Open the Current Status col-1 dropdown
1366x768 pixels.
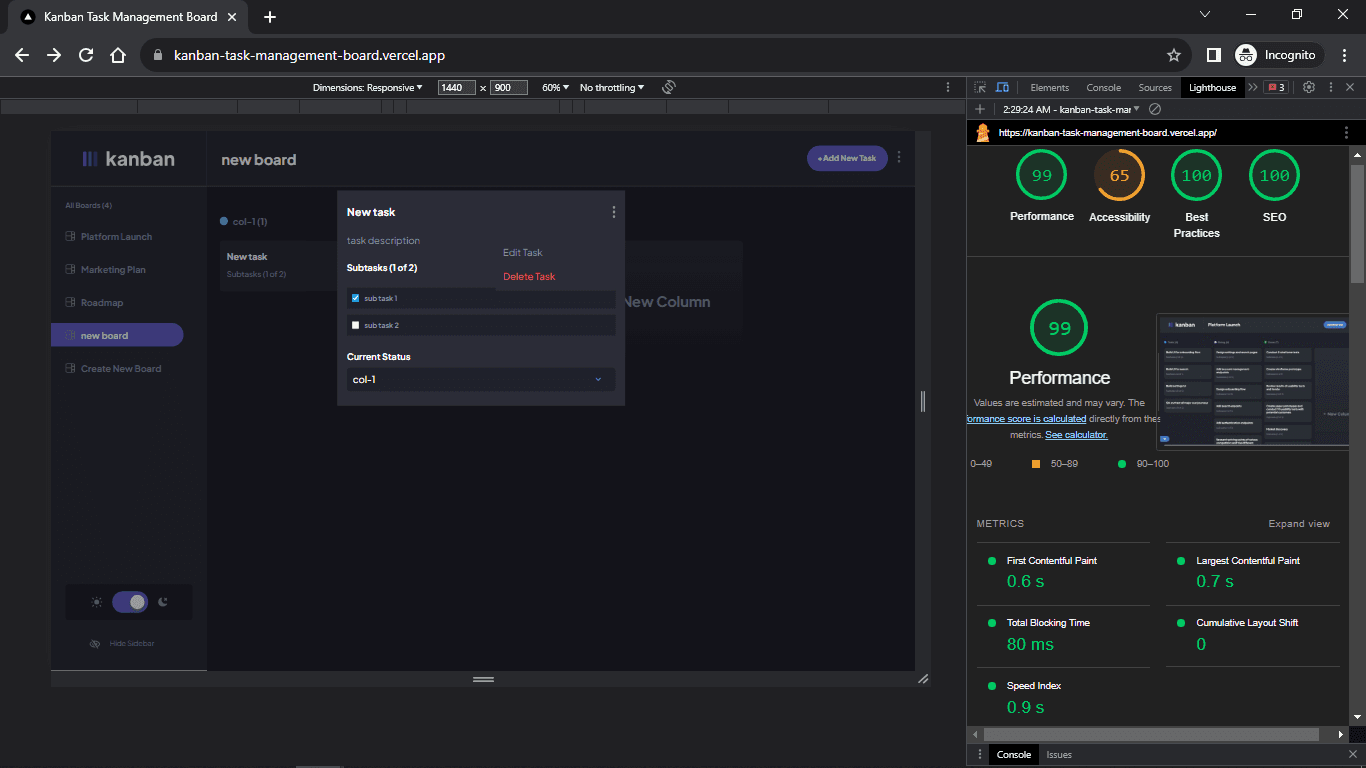(481, 380)
